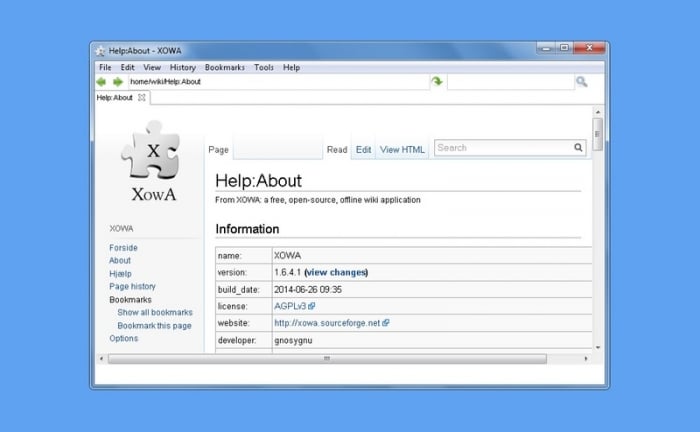Click the Information section heading
Screen dimensions: 700x432
(247, 229)
